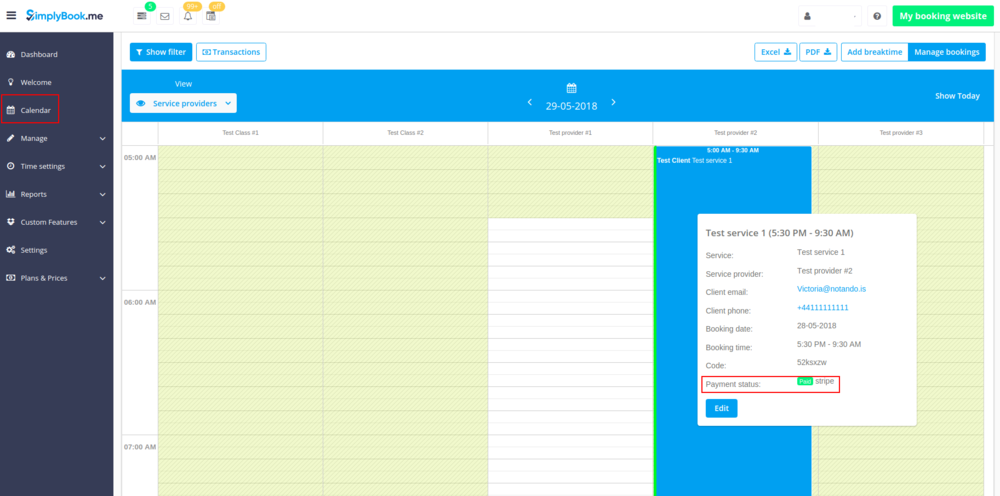This screenshot has width=1000, height=496.
Task: Expand Time settings in sidebar
Action: point(56,166)
